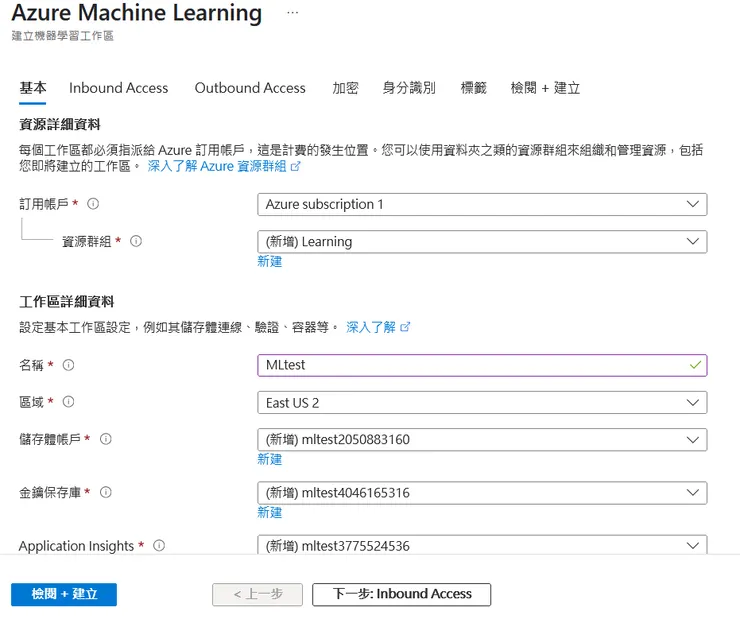
Task: Click info icon beside 區域 label
Action: pos(68,402)
